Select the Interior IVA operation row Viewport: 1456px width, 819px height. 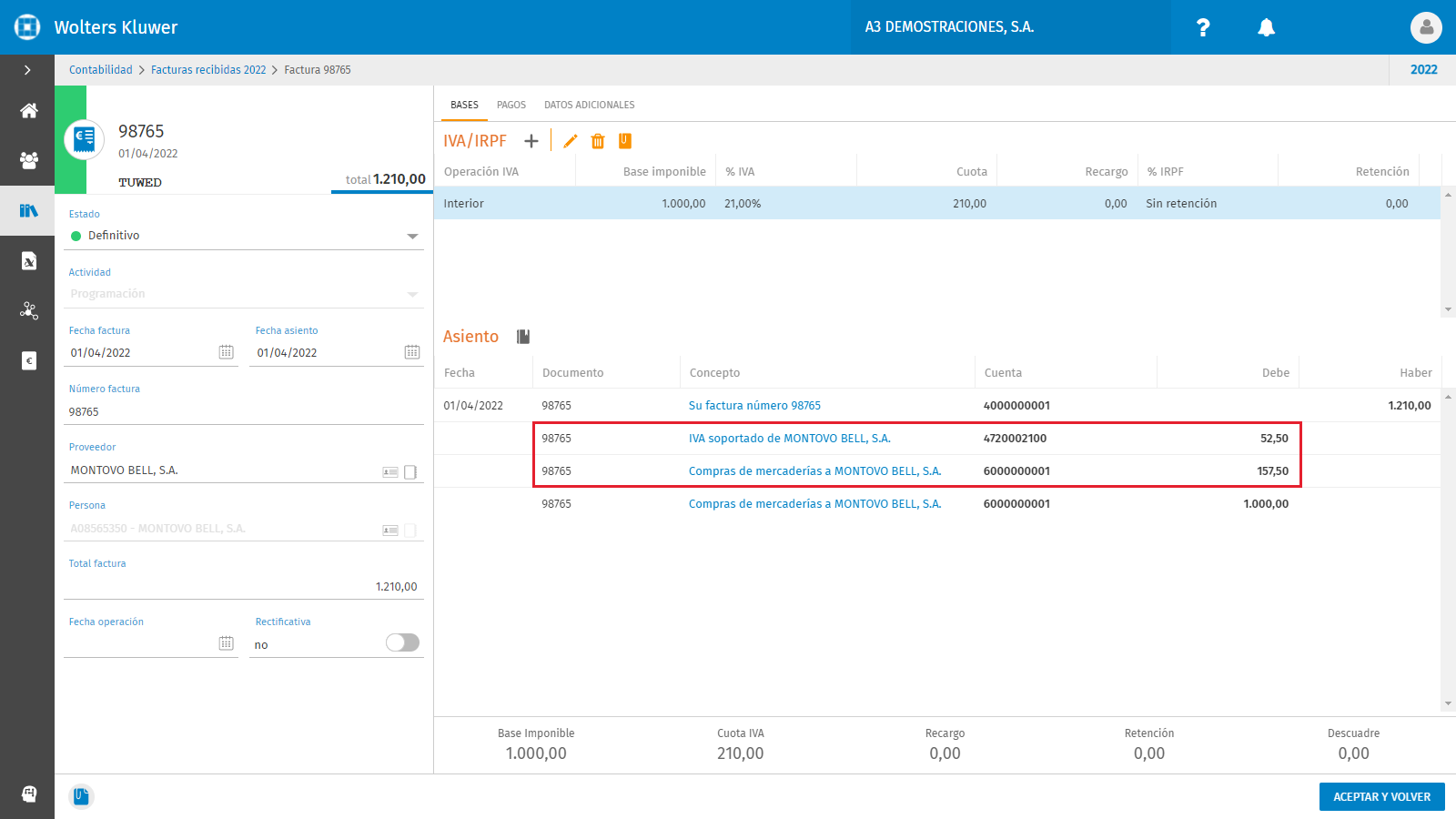[x=937, y=204]
